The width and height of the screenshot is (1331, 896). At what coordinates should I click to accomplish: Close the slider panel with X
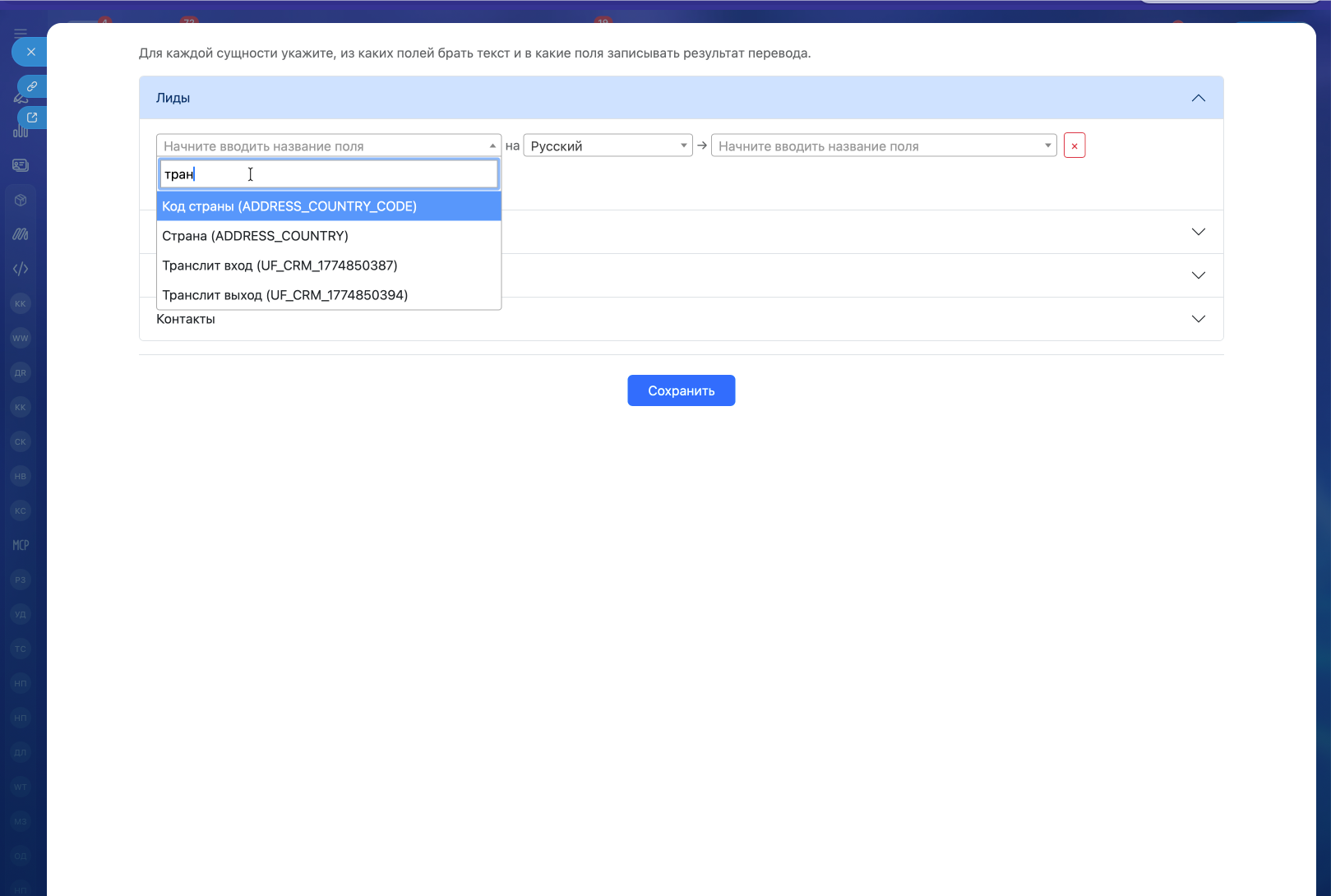(30, 52)
